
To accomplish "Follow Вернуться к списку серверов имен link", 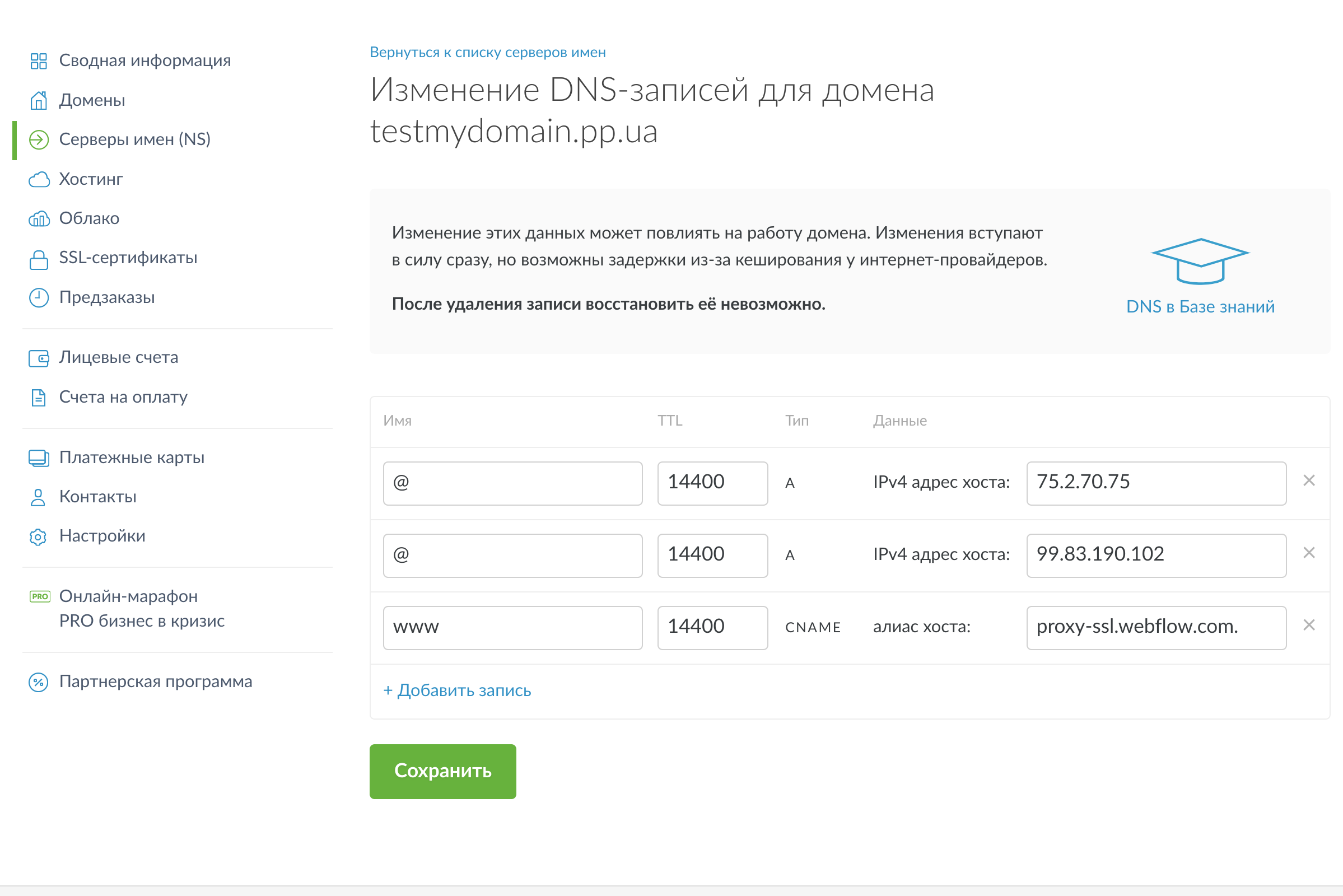I will tap(487, 52).
